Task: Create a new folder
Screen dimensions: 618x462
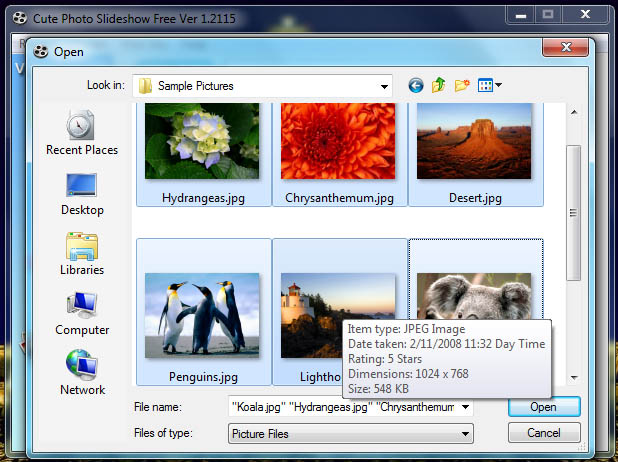Action: (462, 85)
